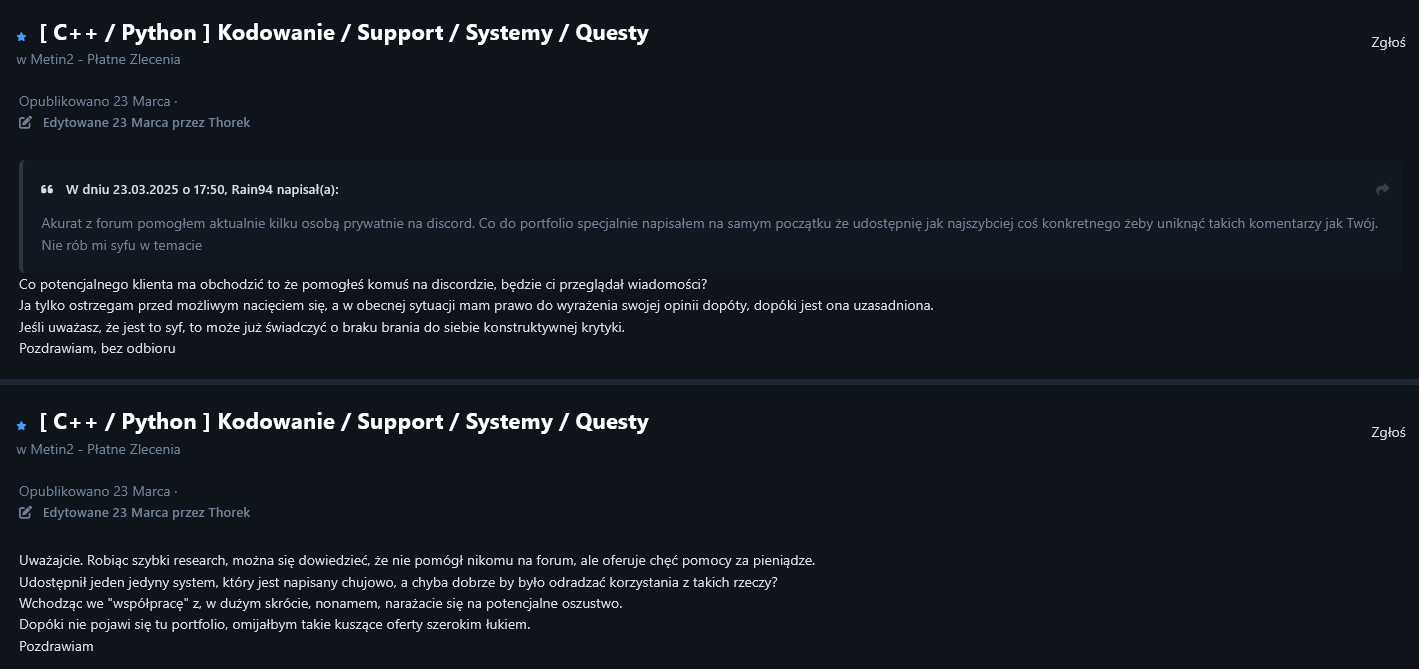Click the first post's Opublikowano 23 Marca date

pyautogui.click(x=95, y=101)
